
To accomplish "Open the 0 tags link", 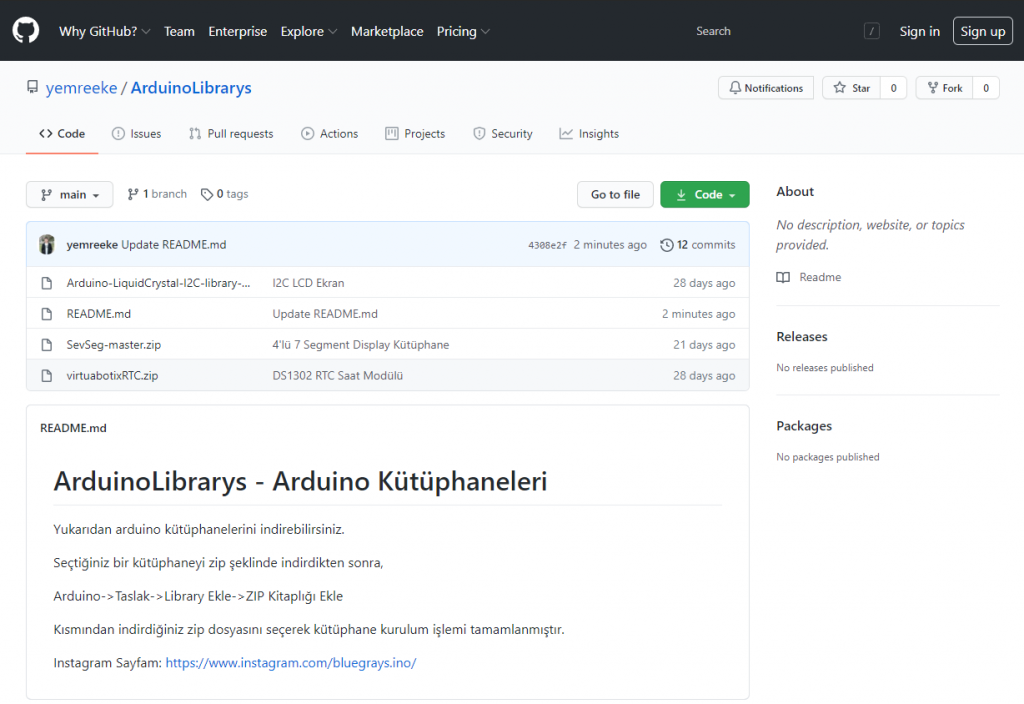I will [x=225, y=194].
